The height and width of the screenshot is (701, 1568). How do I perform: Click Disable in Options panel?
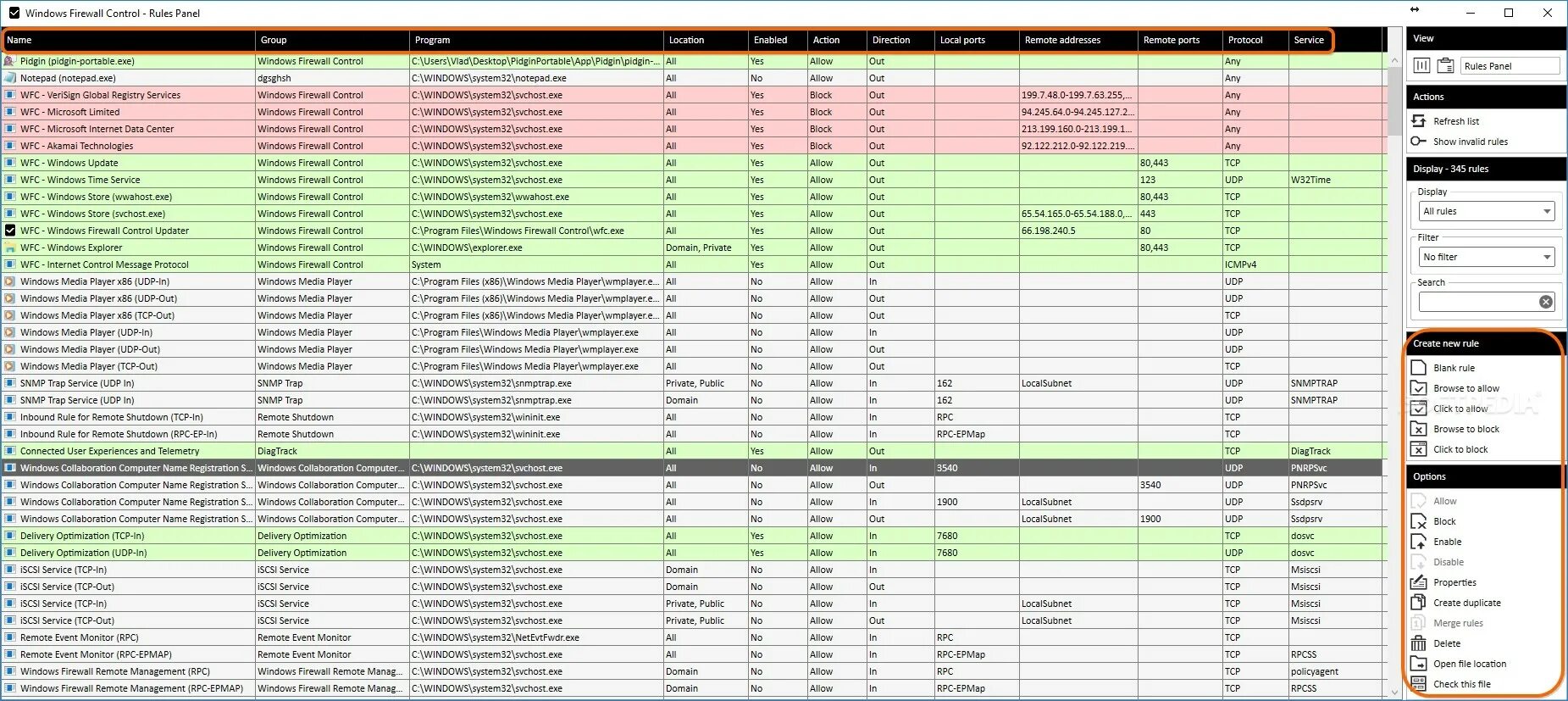pyautogui.click(x=1449, y=562)
